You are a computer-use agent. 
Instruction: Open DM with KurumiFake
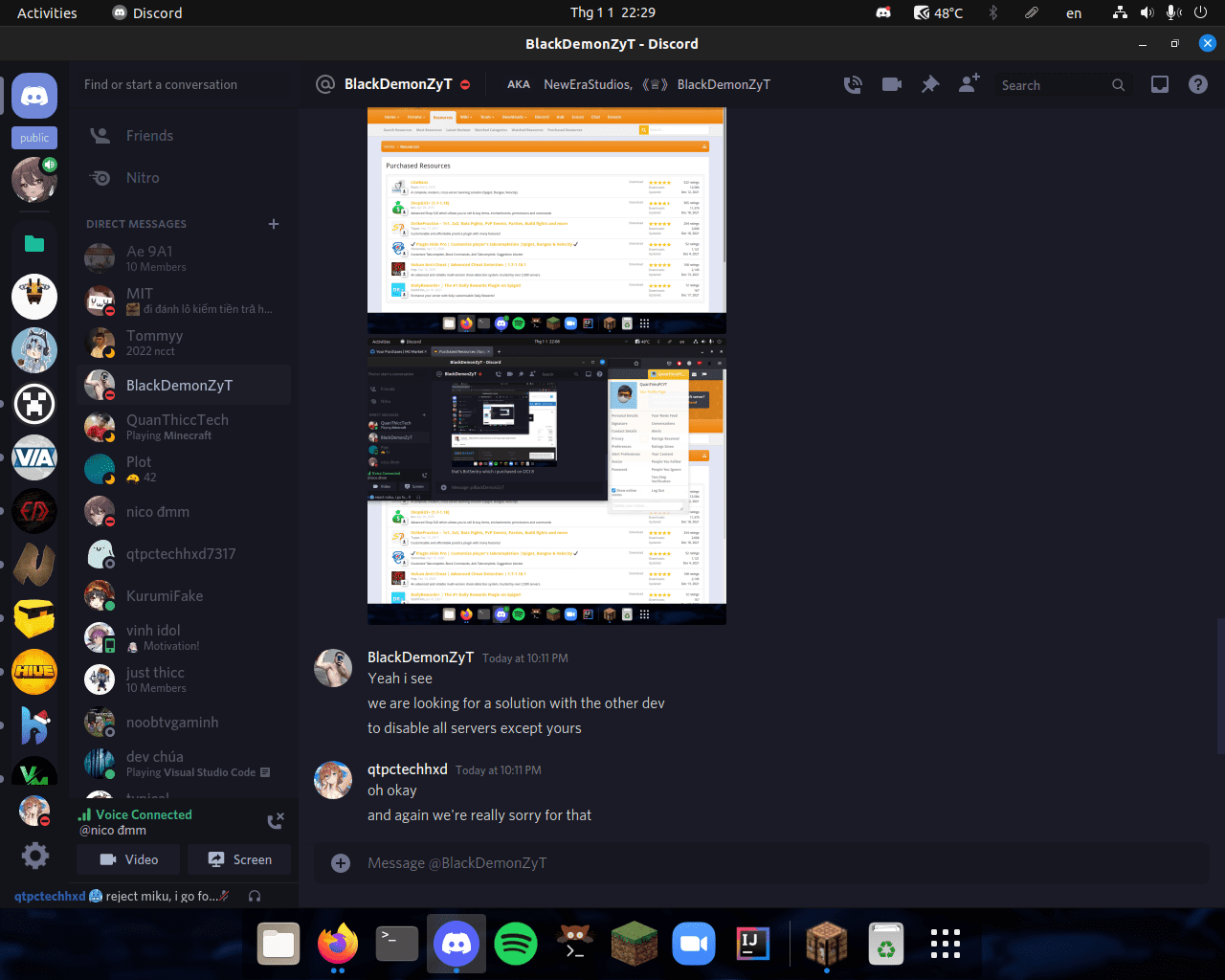coord(184,595)
